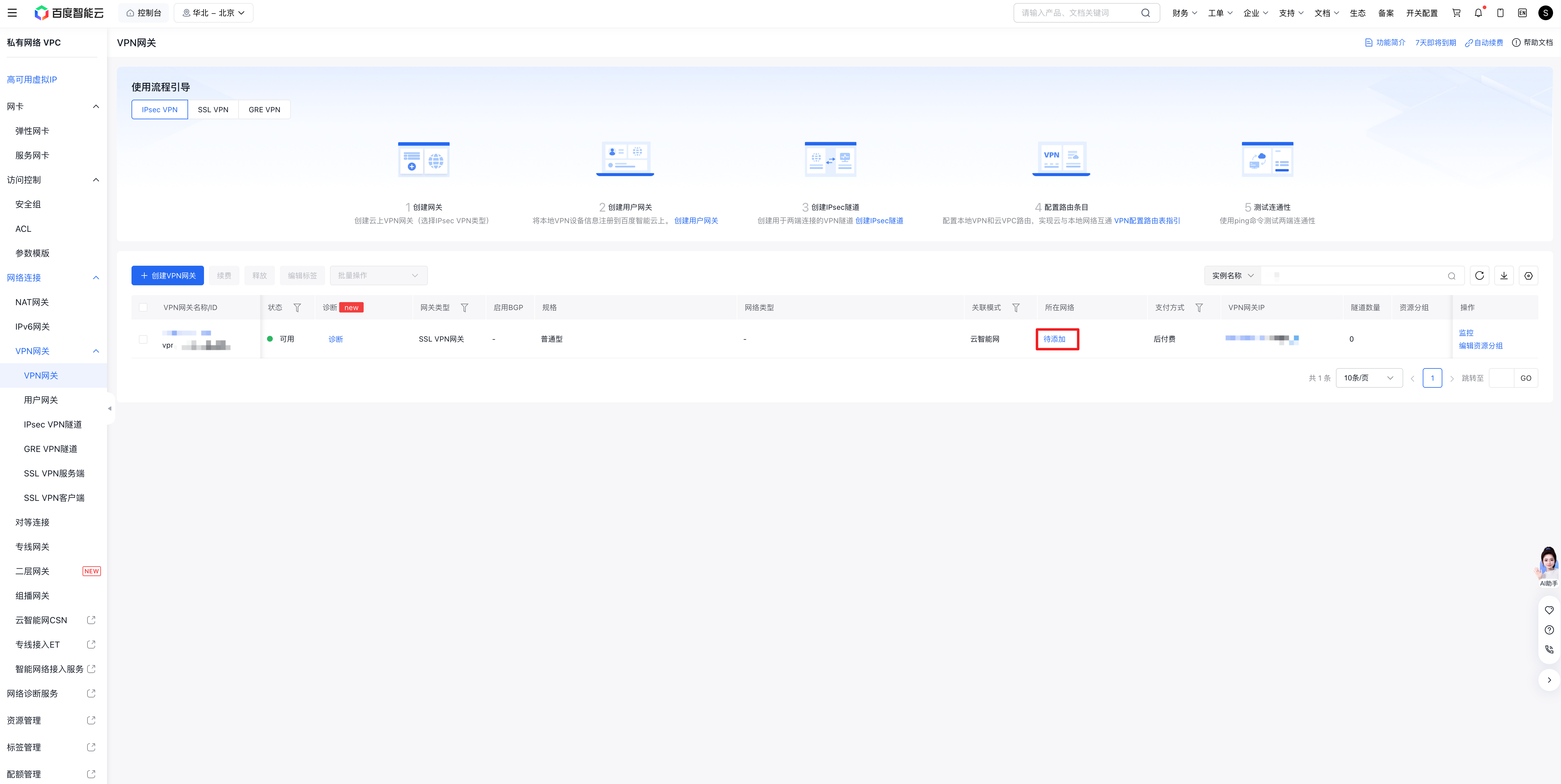Screen dimensions: 1561x784
Task: Collapse the 网卡 sidebar section
Action: [x=96, y=107]
